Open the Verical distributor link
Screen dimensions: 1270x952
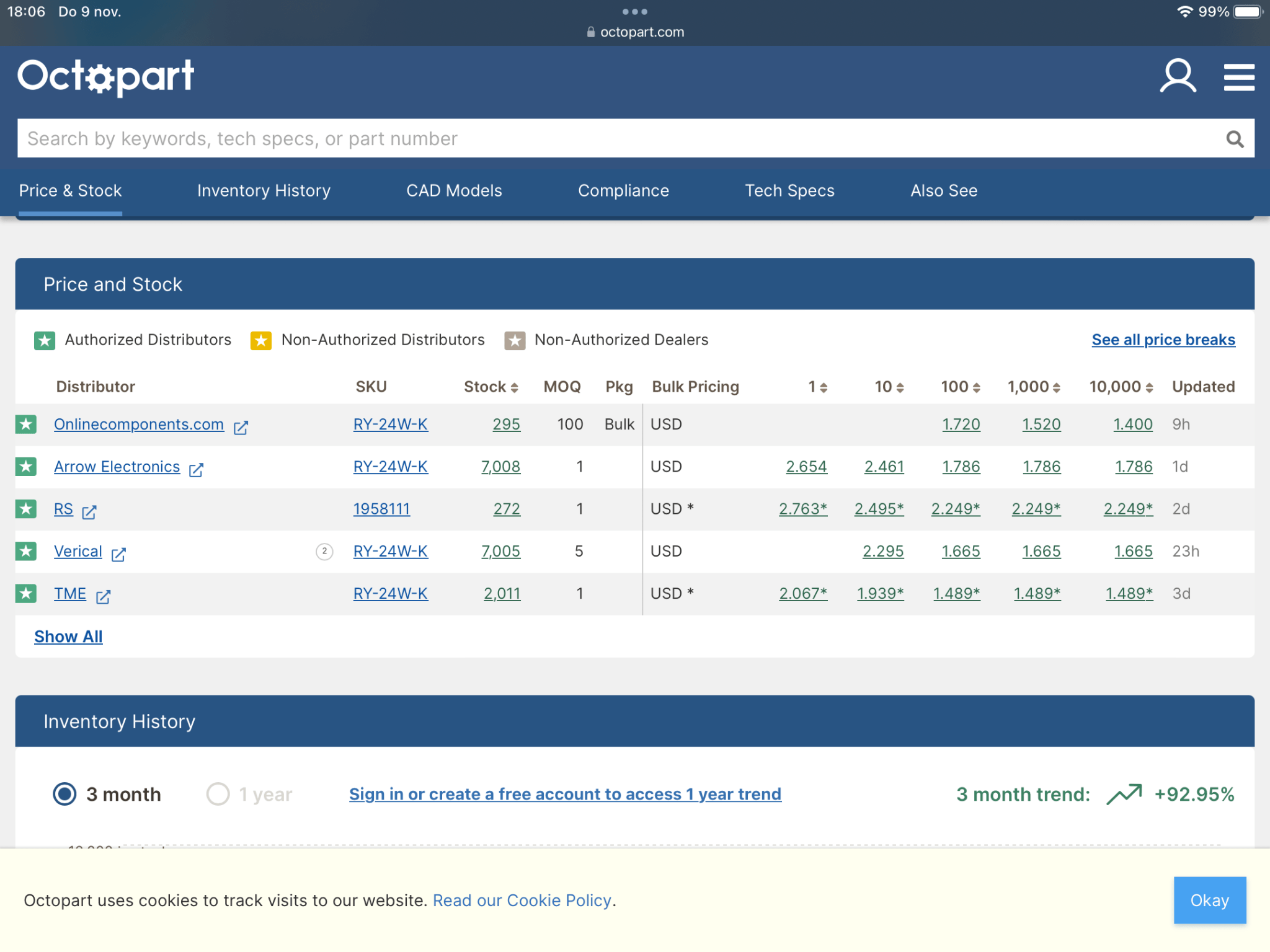coord(78,551)
